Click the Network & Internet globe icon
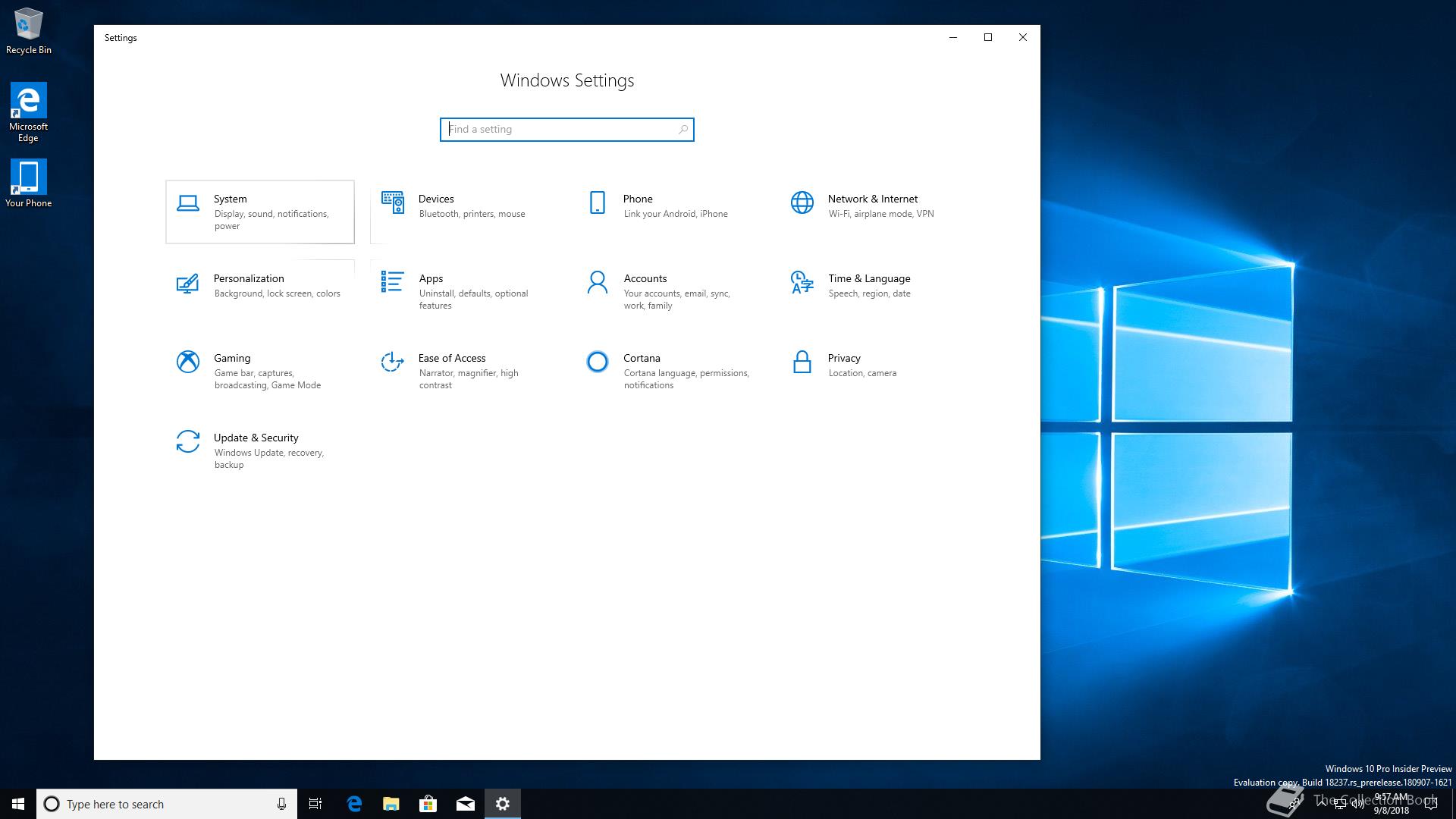The width and height of the screenshot is (1456, 819). click(x=802, y=202)
